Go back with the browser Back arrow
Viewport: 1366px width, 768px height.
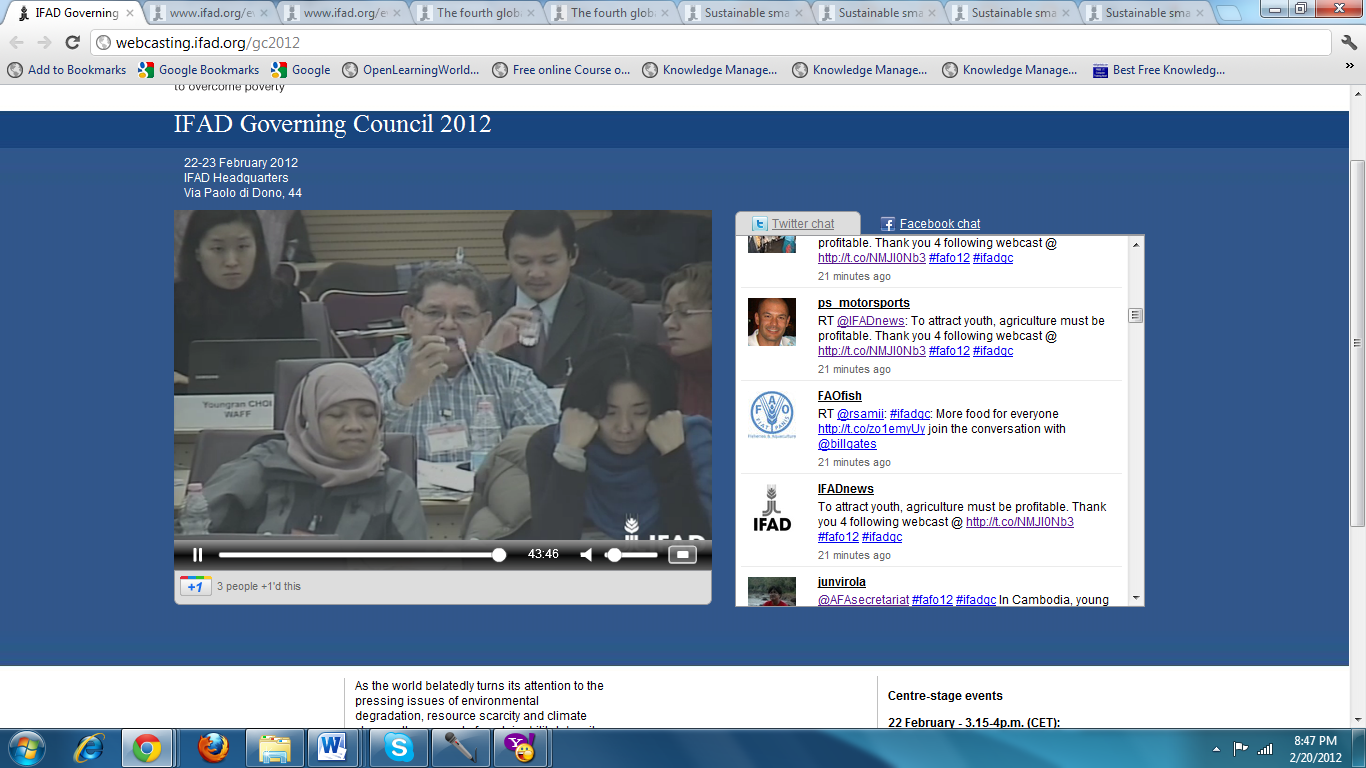(x=18, y=43)
